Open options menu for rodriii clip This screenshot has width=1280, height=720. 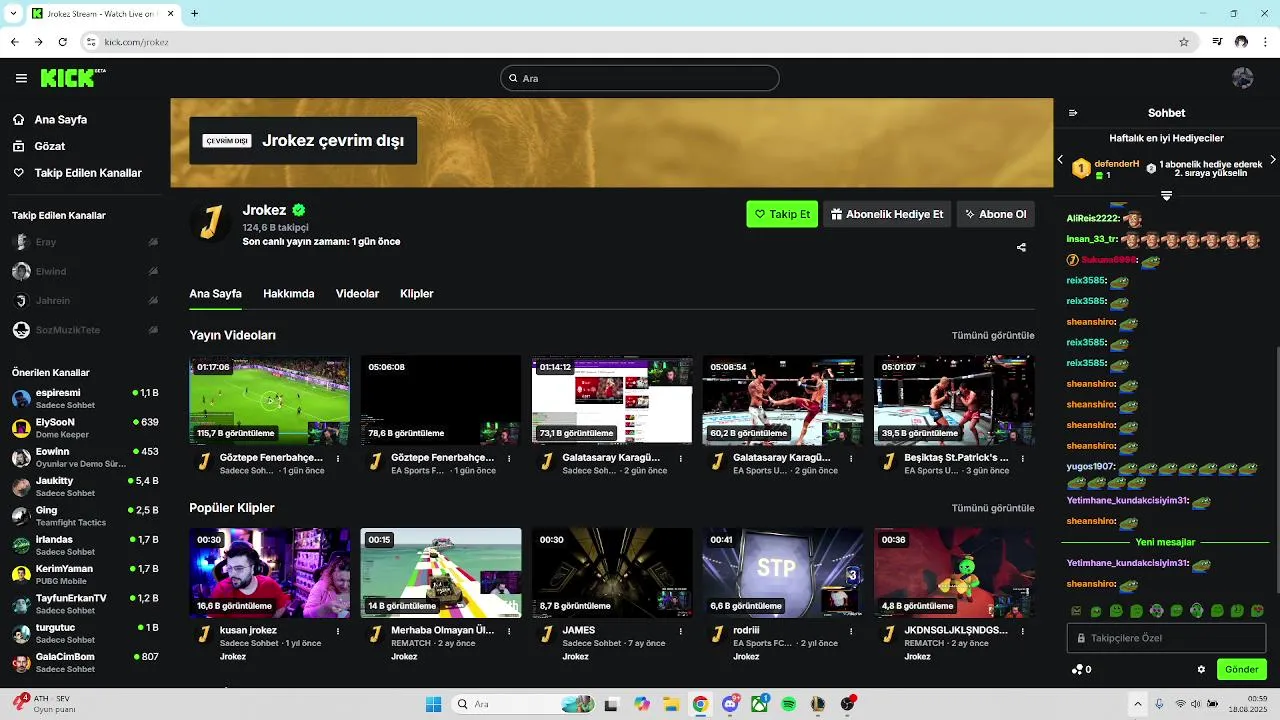tap(851, 631)
